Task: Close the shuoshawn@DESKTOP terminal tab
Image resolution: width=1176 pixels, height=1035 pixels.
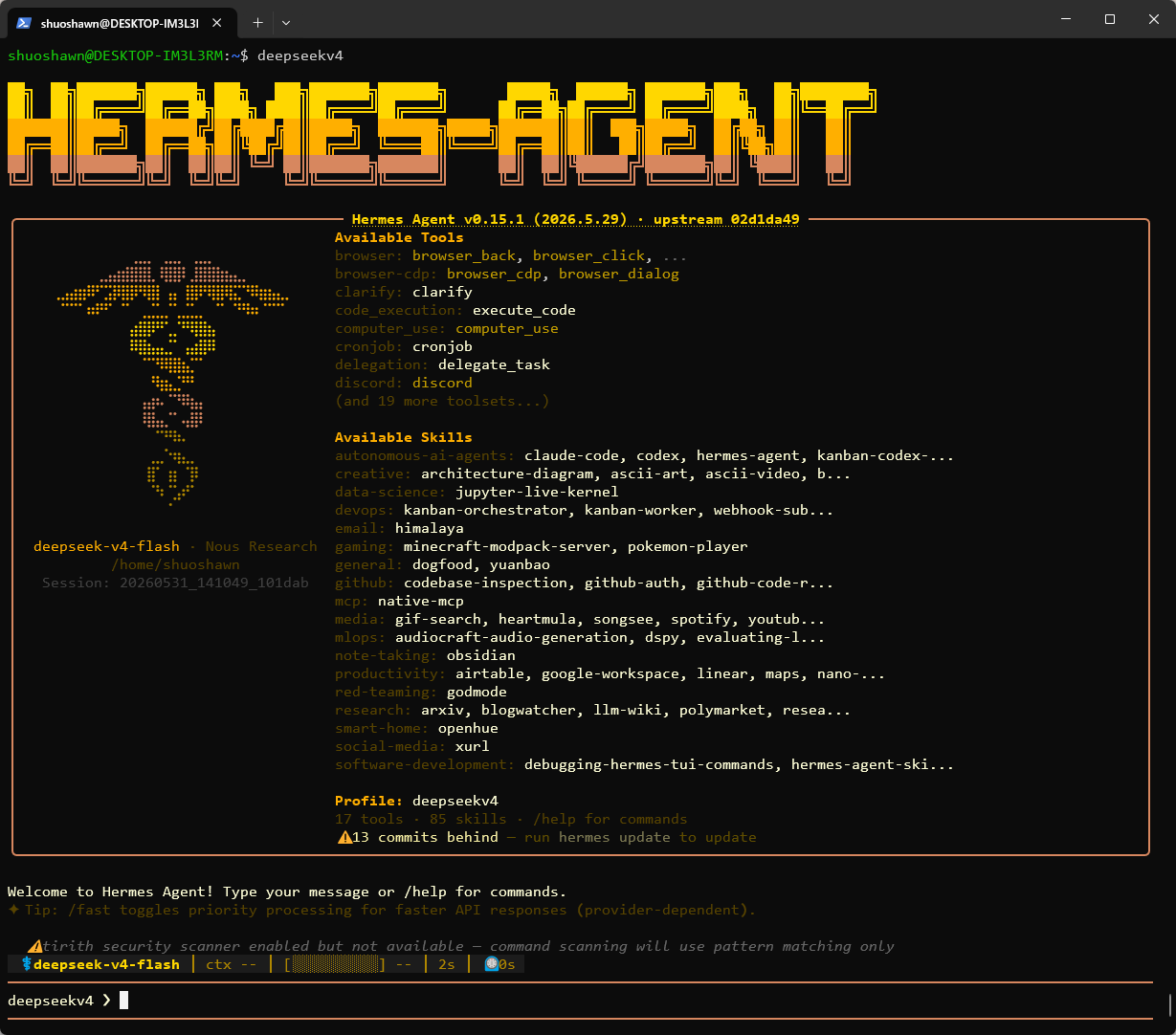Action: click(215, 21)
